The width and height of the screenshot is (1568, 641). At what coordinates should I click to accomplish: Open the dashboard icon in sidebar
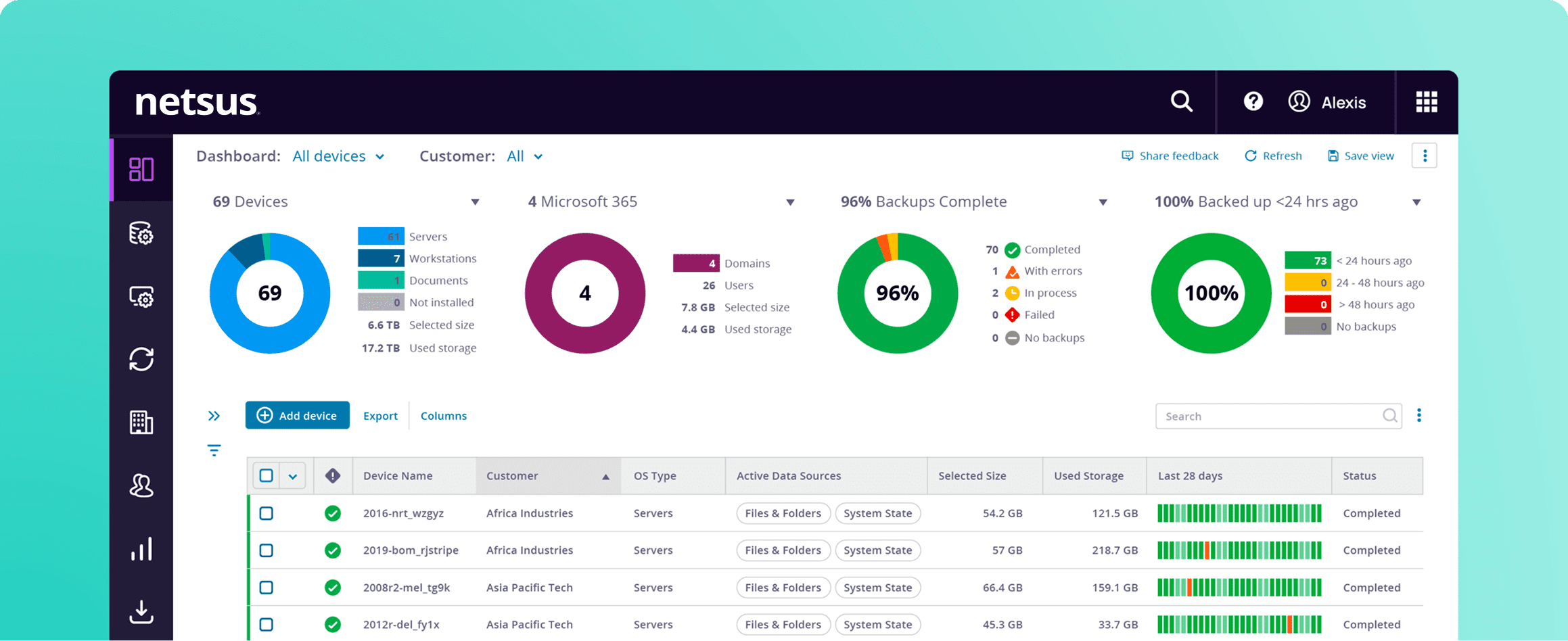coord(141,169)
